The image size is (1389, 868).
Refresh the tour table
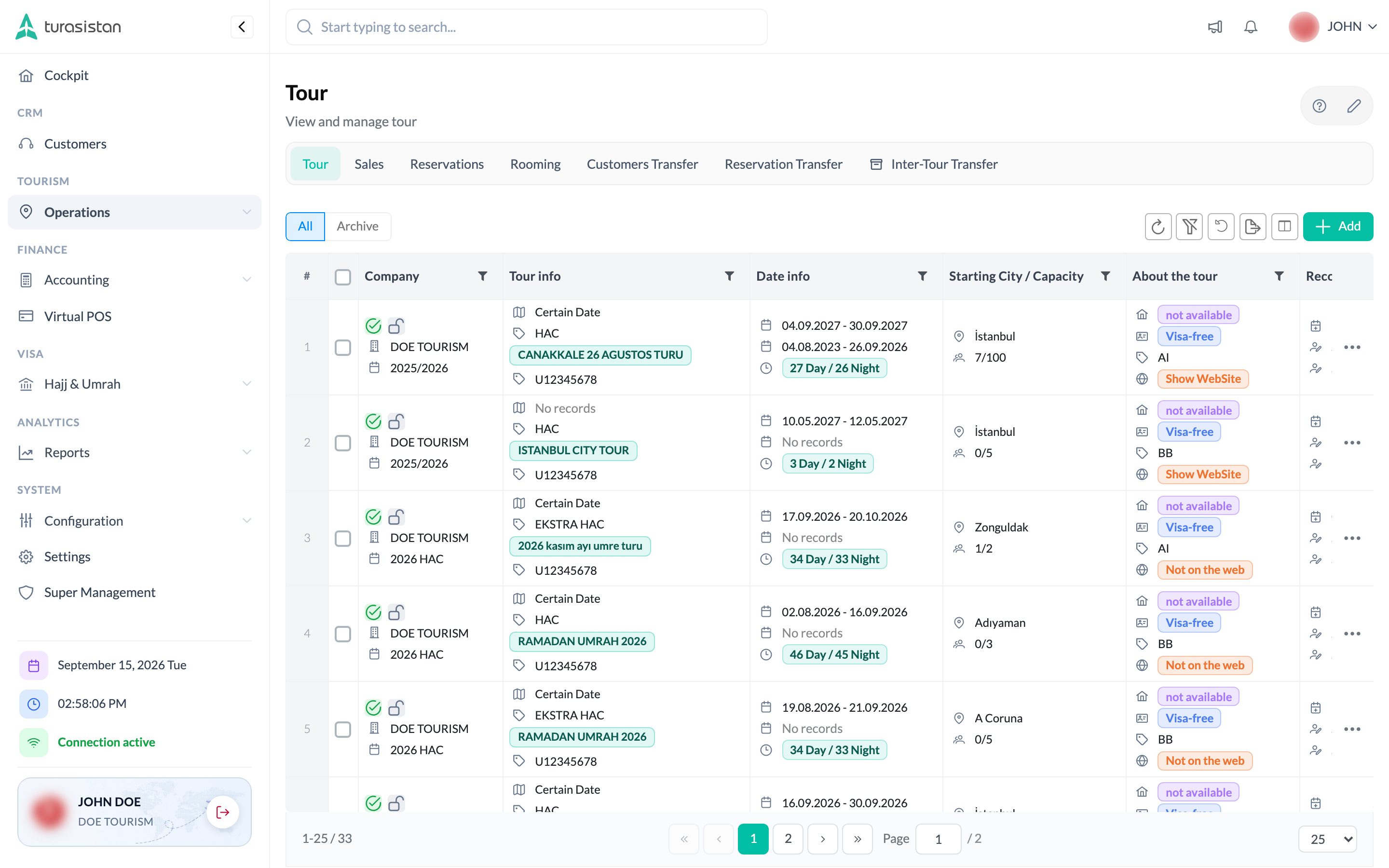tap(1157, 226)
